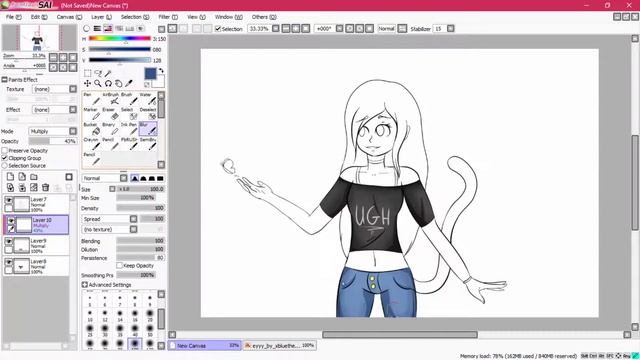Enable Keep Opacity checkbox
The height and width of the screenshot is (360, 640).
pos(120,266)
